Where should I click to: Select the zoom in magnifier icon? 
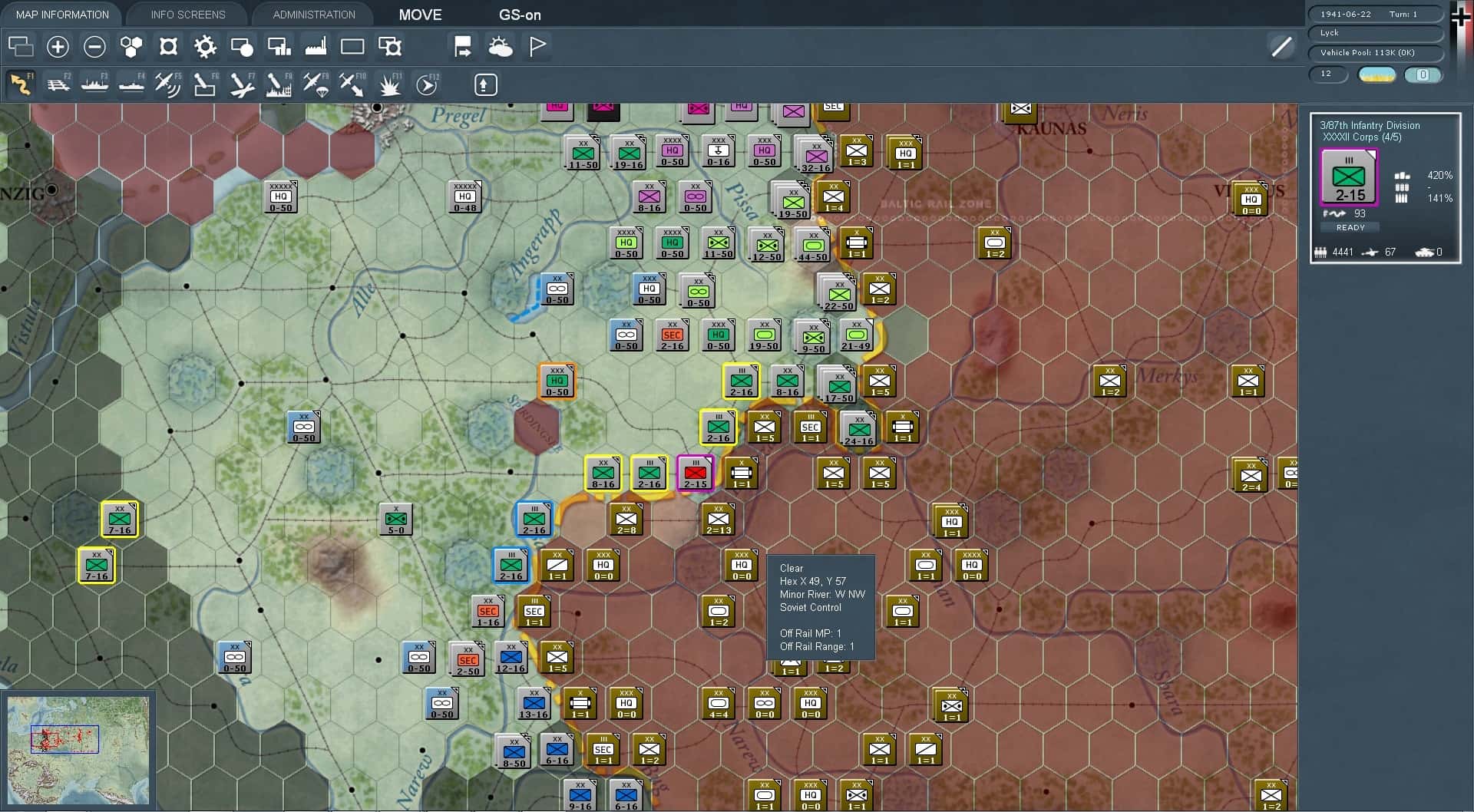click(x=58, y=46)
